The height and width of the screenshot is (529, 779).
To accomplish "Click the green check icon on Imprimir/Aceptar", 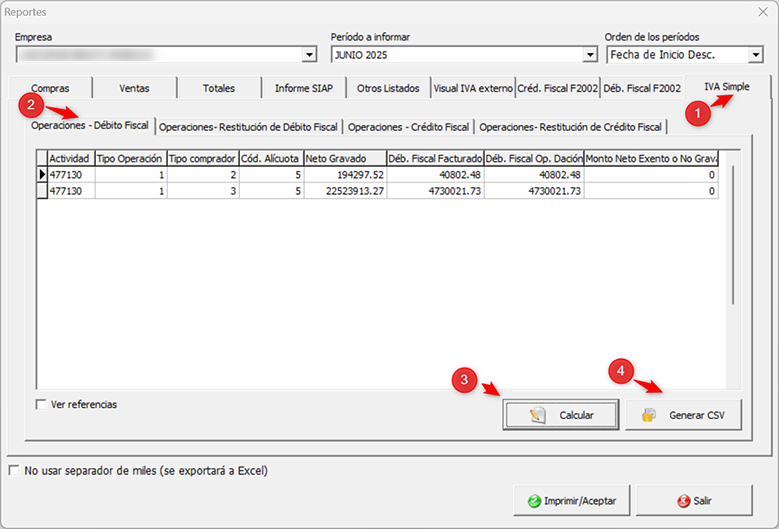I will tap(534, 500).
